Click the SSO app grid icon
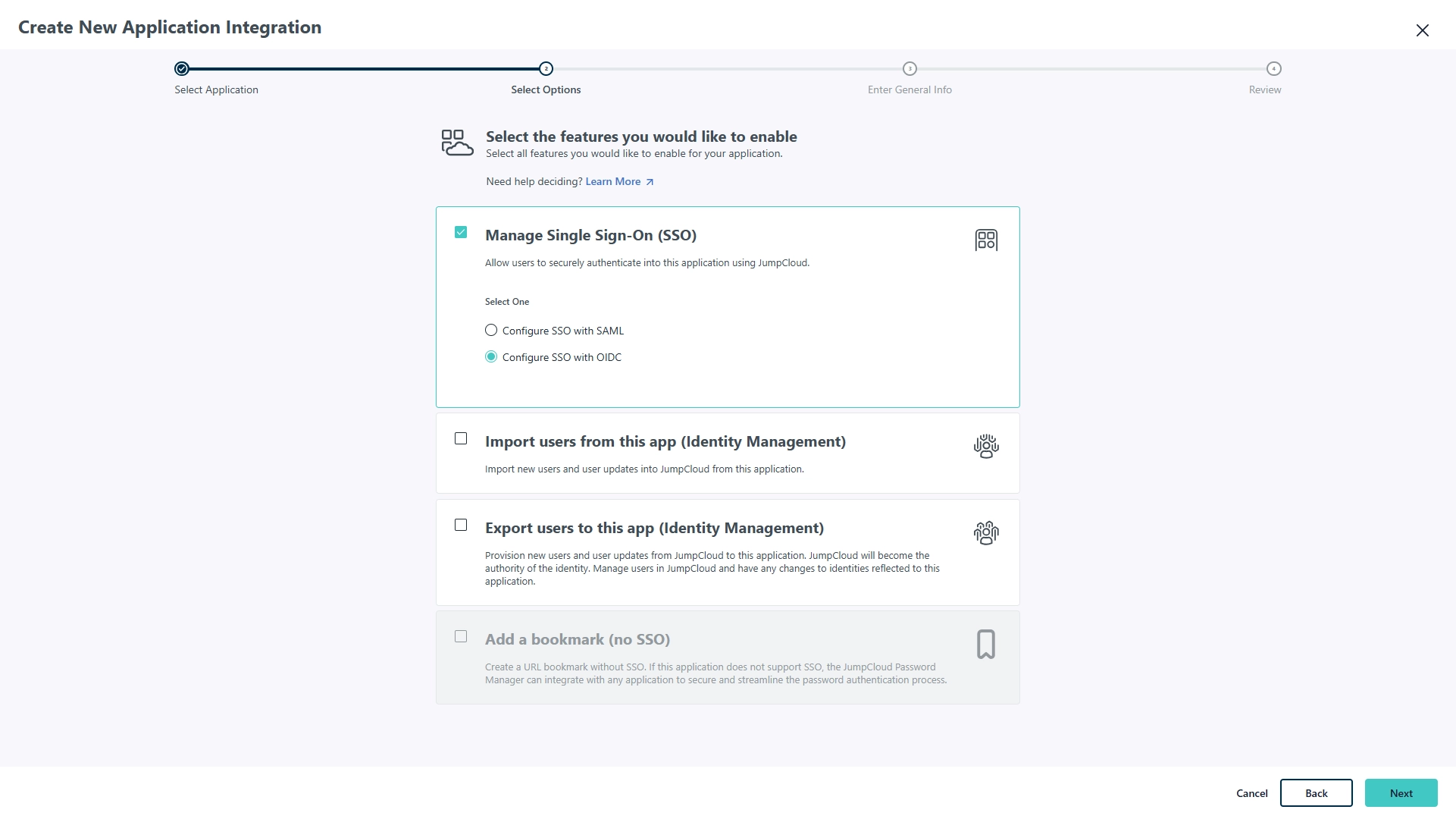 985,240
